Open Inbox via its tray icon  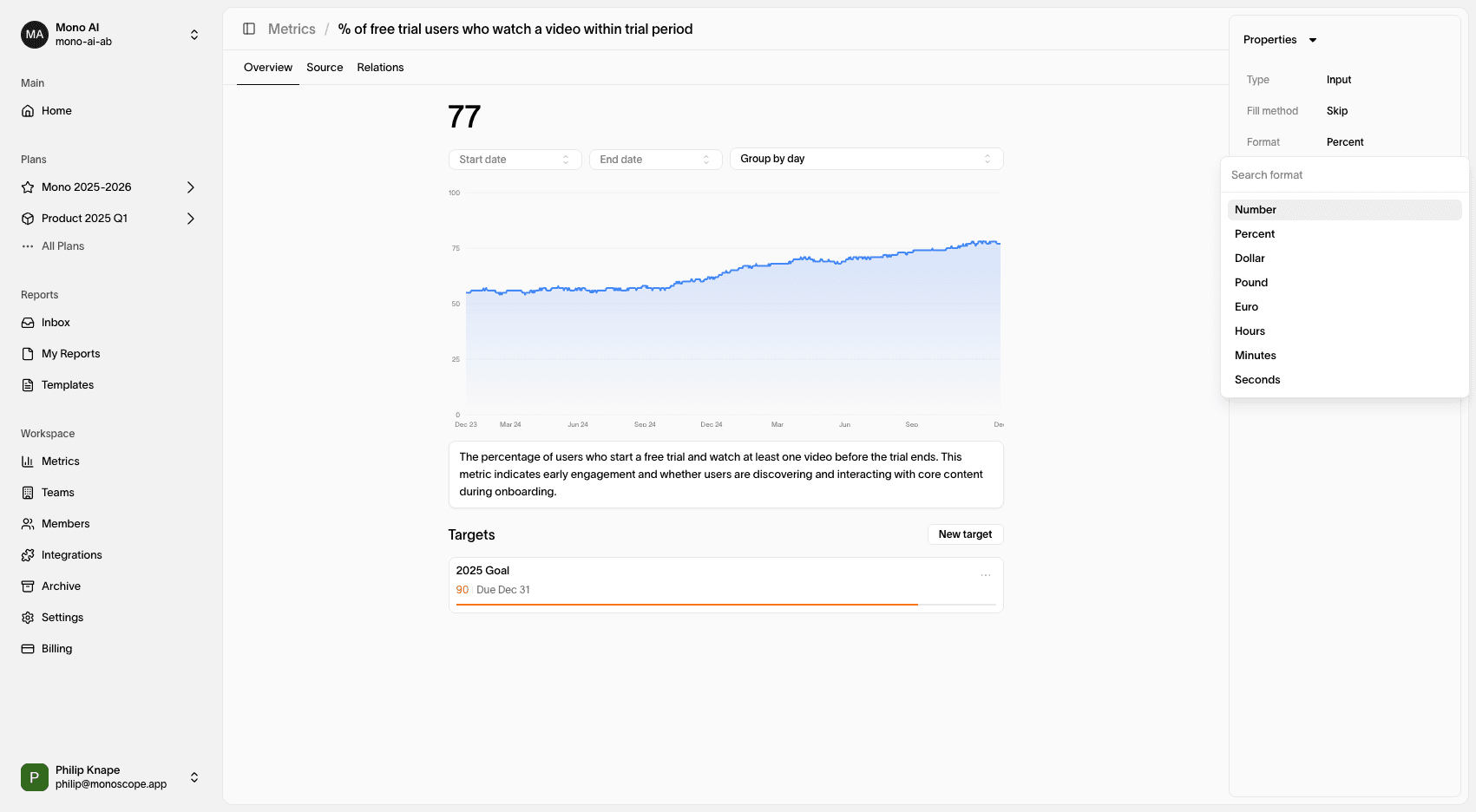(x=28, y=323)
